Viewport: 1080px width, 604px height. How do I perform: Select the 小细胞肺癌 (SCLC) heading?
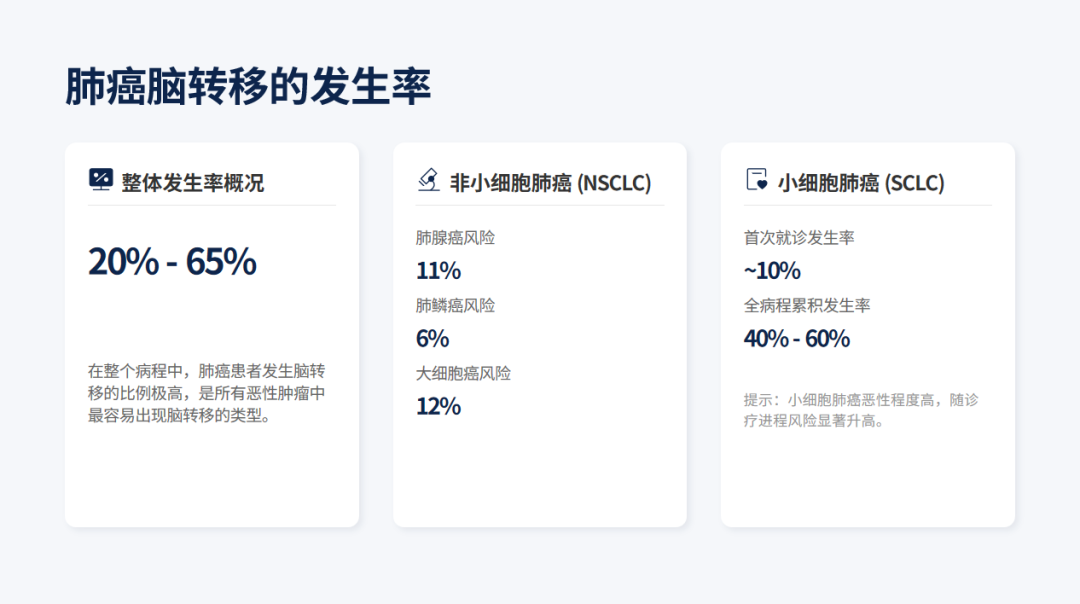point(861,183)
